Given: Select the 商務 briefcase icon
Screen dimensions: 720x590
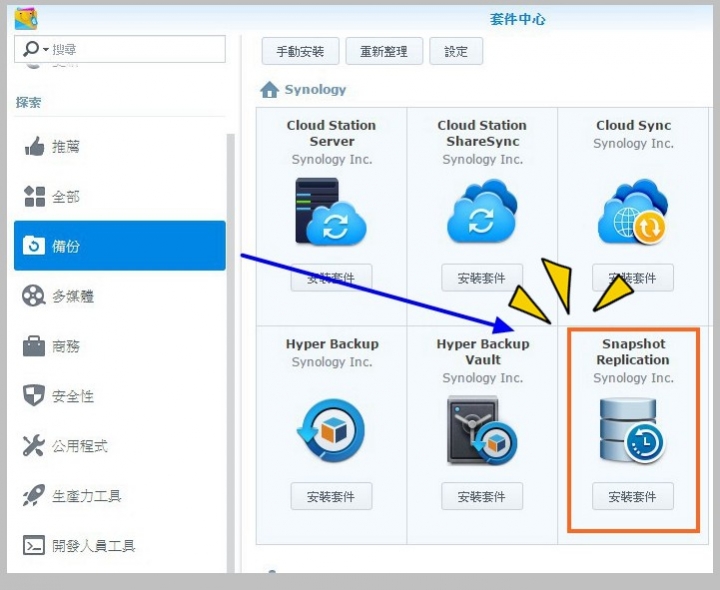Looking at the screenshot, I should (34, 346).
